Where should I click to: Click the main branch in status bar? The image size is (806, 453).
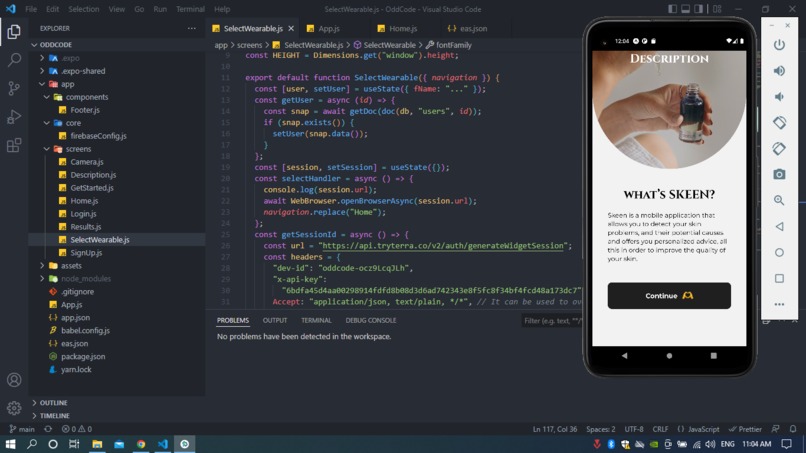pos(22,429)
